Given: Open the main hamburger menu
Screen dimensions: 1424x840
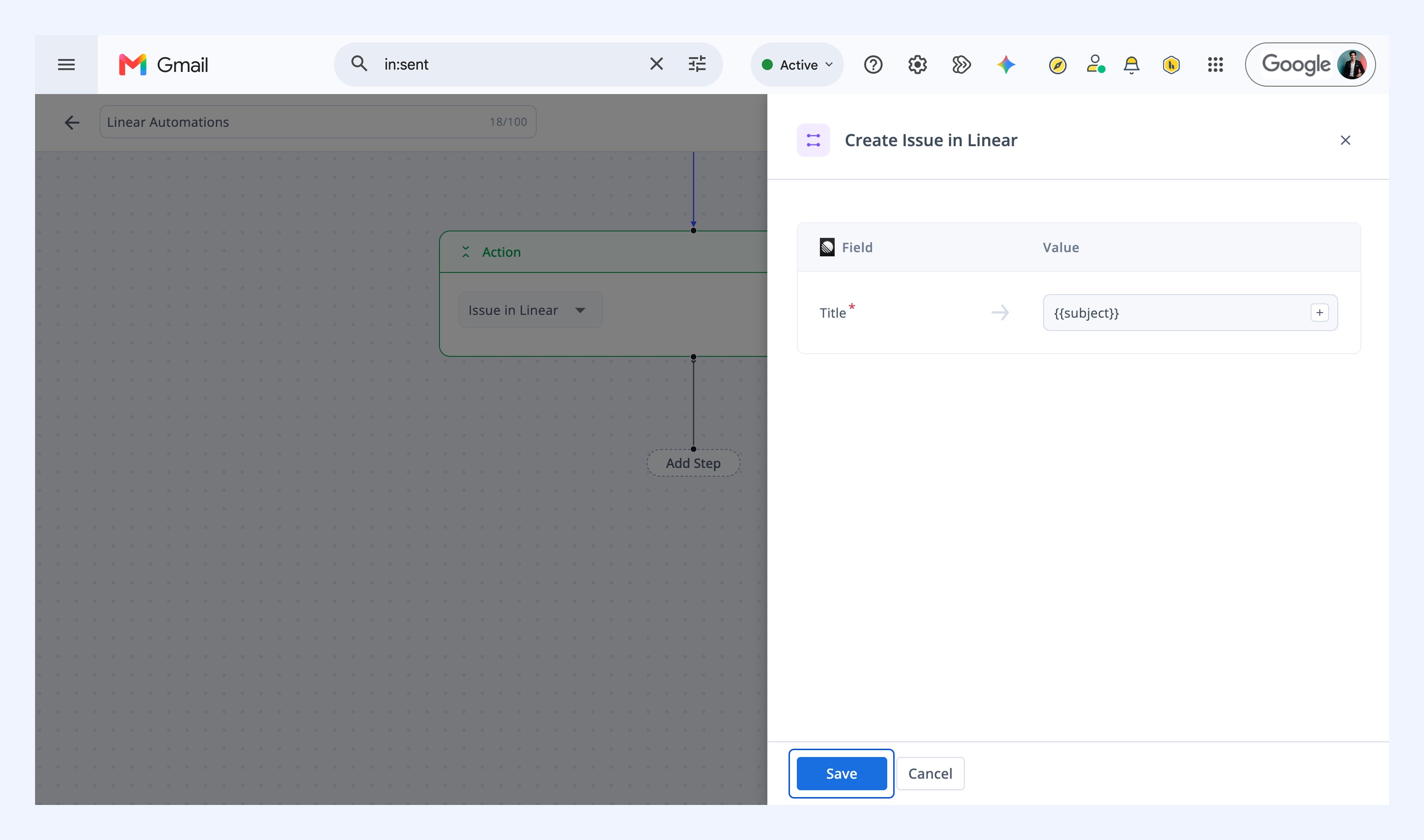Looking at the screenshot, I should pyautogui.click(x=66, y=65).
